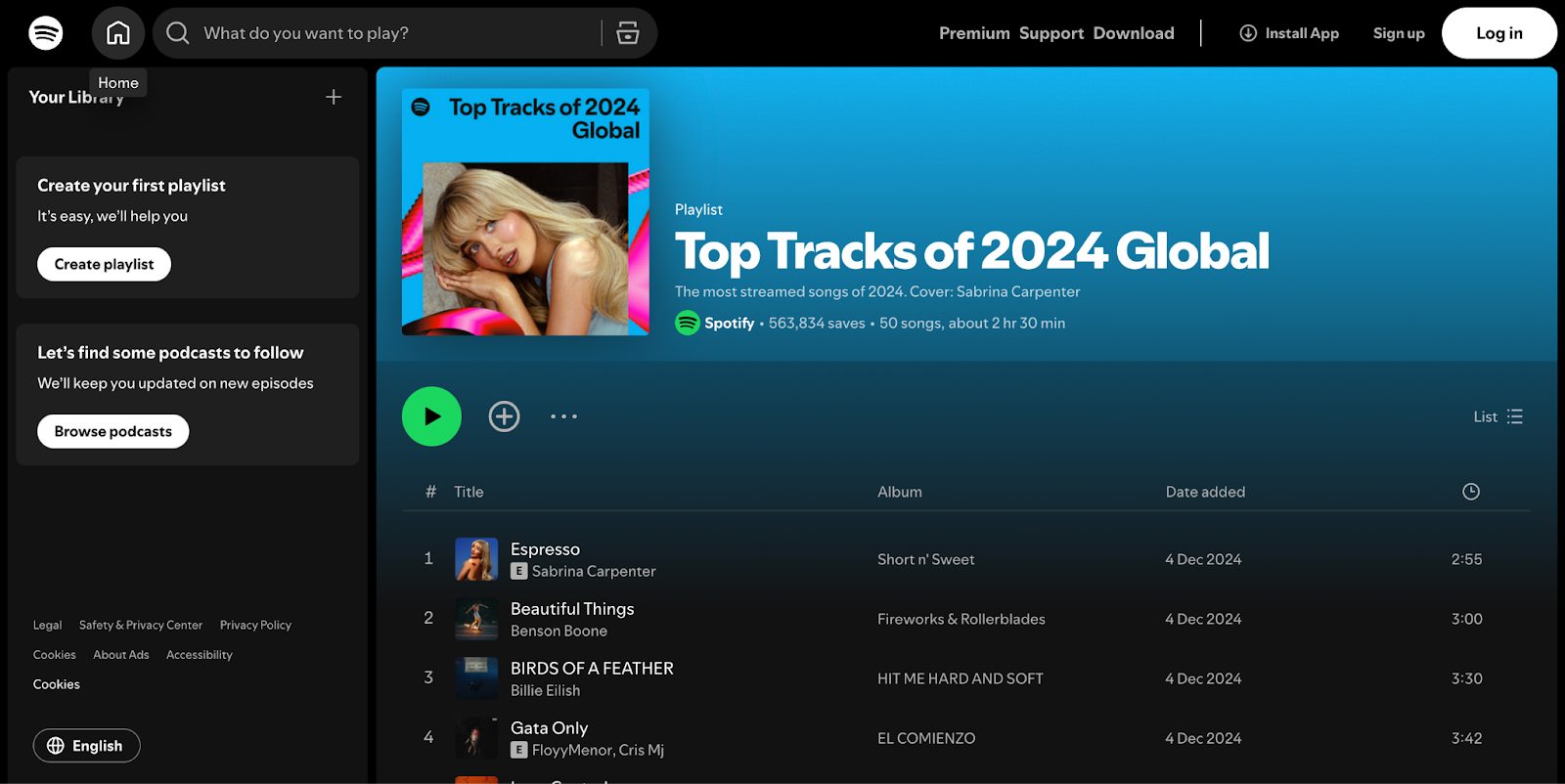1565x784 pixels.
Task: Open Benson Boone artist link
Action: coord(559,632)
